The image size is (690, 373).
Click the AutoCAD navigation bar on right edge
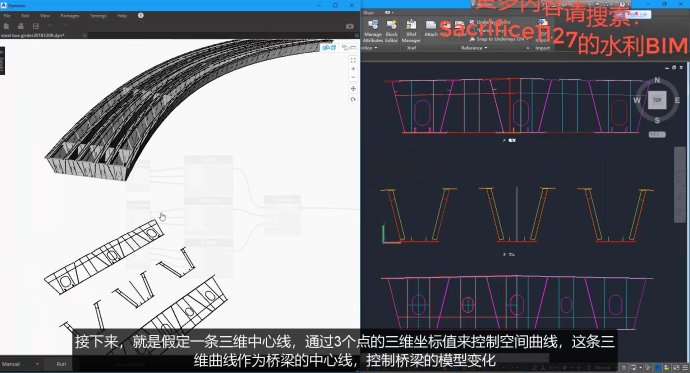pyautogui.click(x=680, y=185)
